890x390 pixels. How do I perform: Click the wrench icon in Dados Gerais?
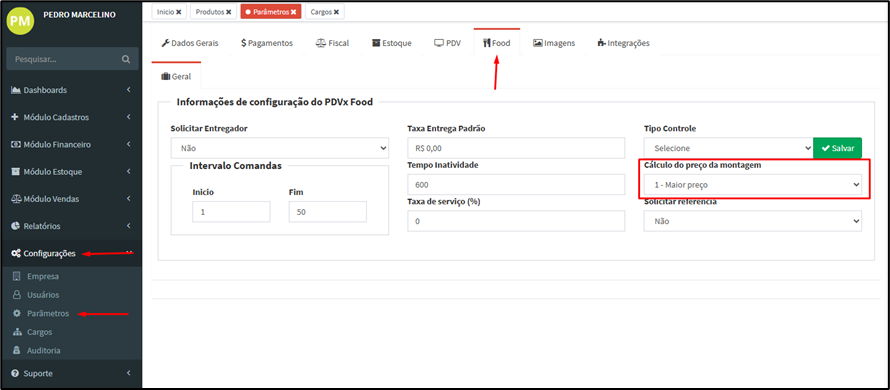[165, 43]
